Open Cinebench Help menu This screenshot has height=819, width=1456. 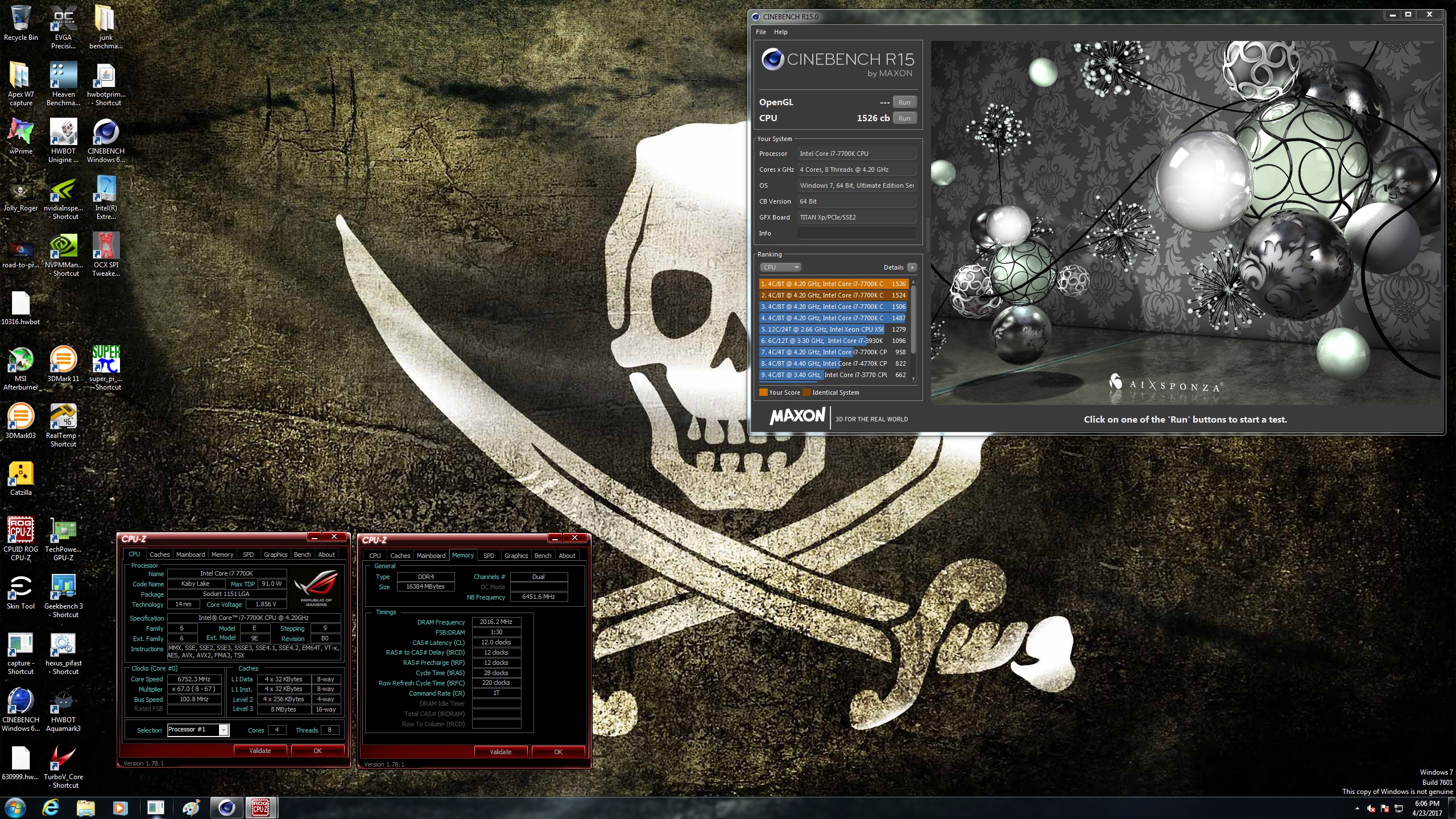pyautogui.click(x=780, y=32)
